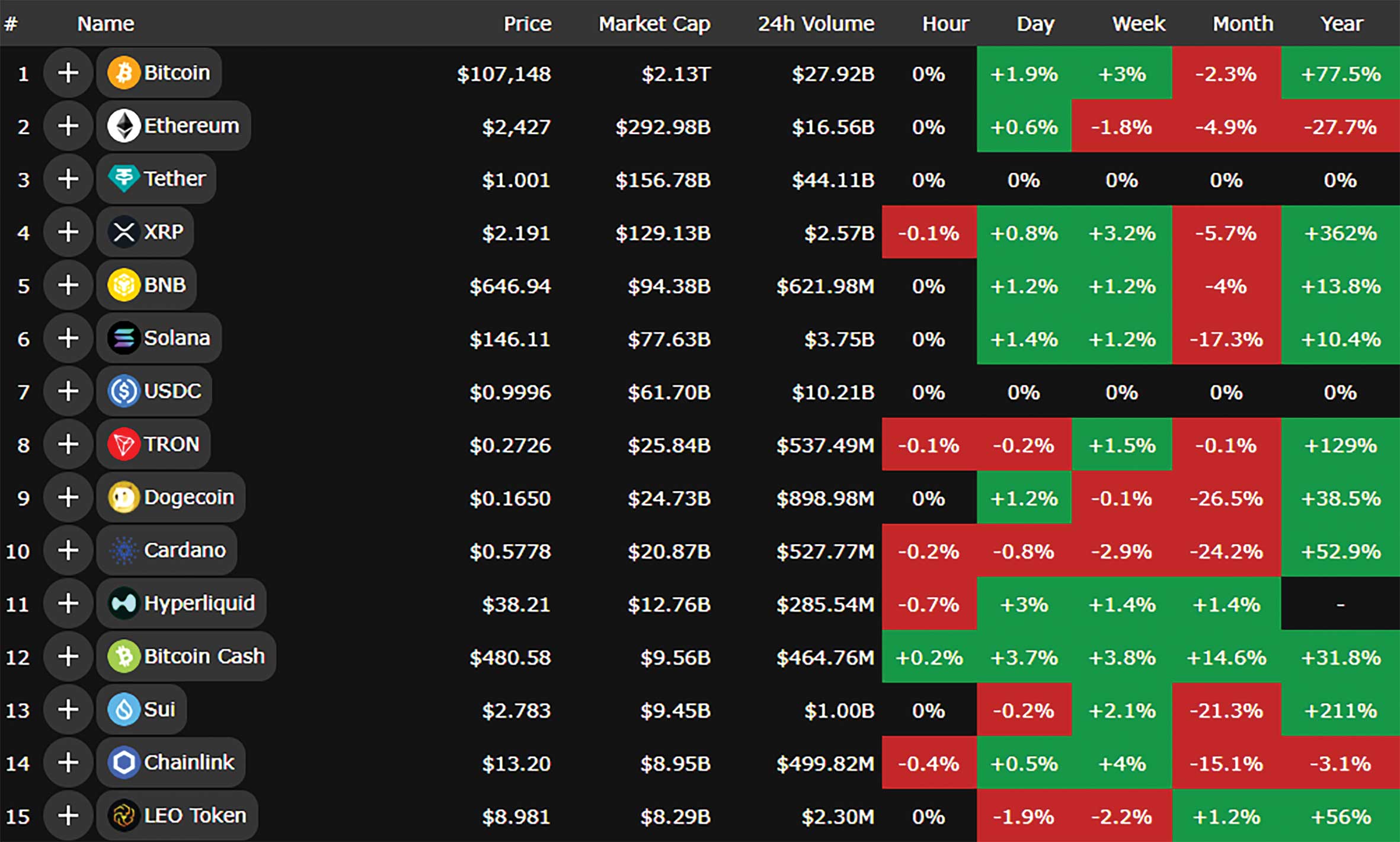Expand USDC row with plus button
The image size is (1400, 842).
point(68,391)
